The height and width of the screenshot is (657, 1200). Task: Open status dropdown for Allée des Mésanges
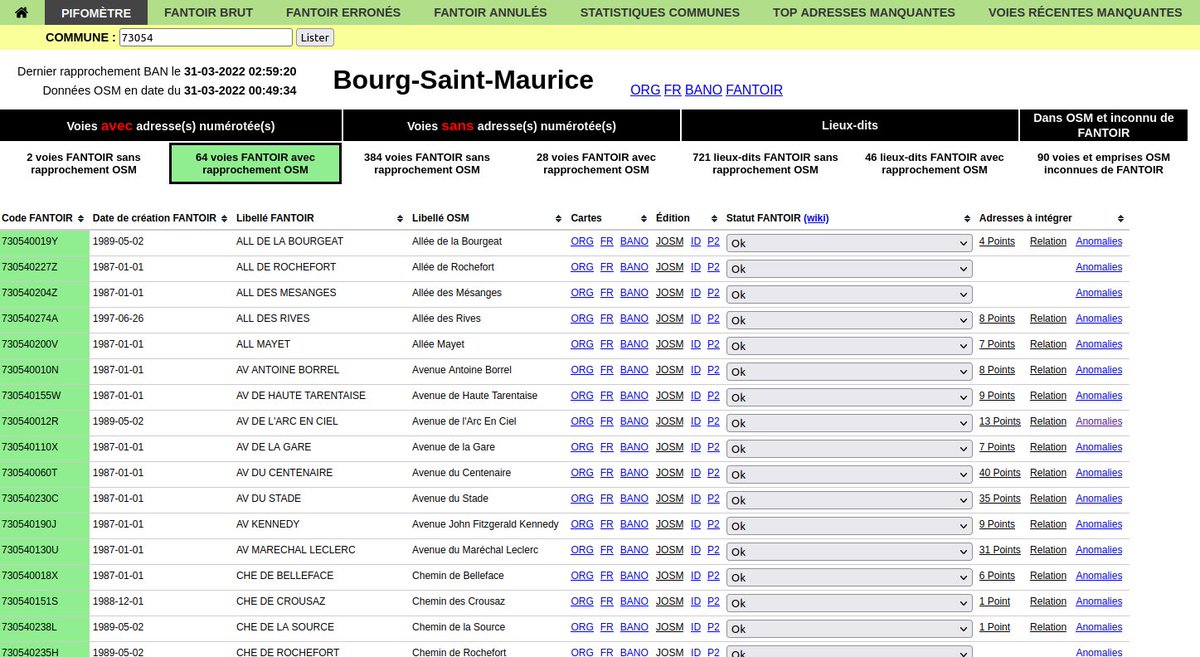(x=849, y=295)
